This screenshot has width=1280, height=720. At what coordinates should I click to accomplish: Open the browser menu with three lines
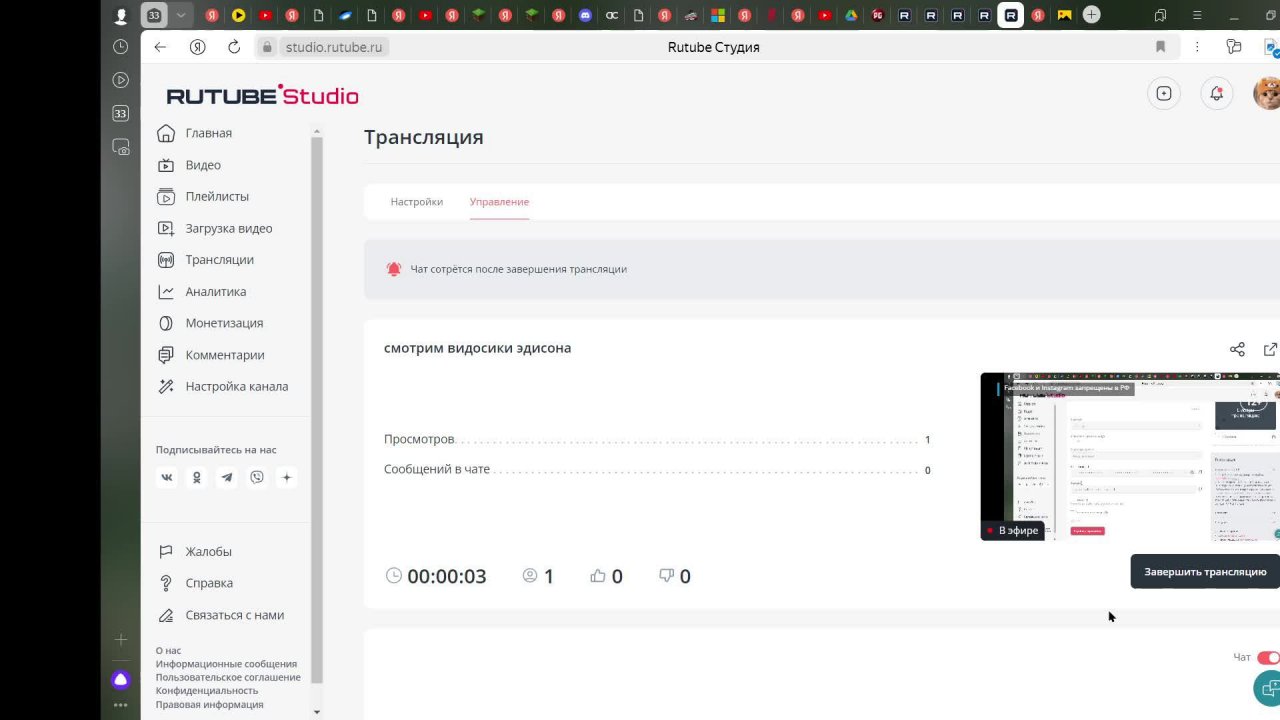click(x=1197, y=15)
